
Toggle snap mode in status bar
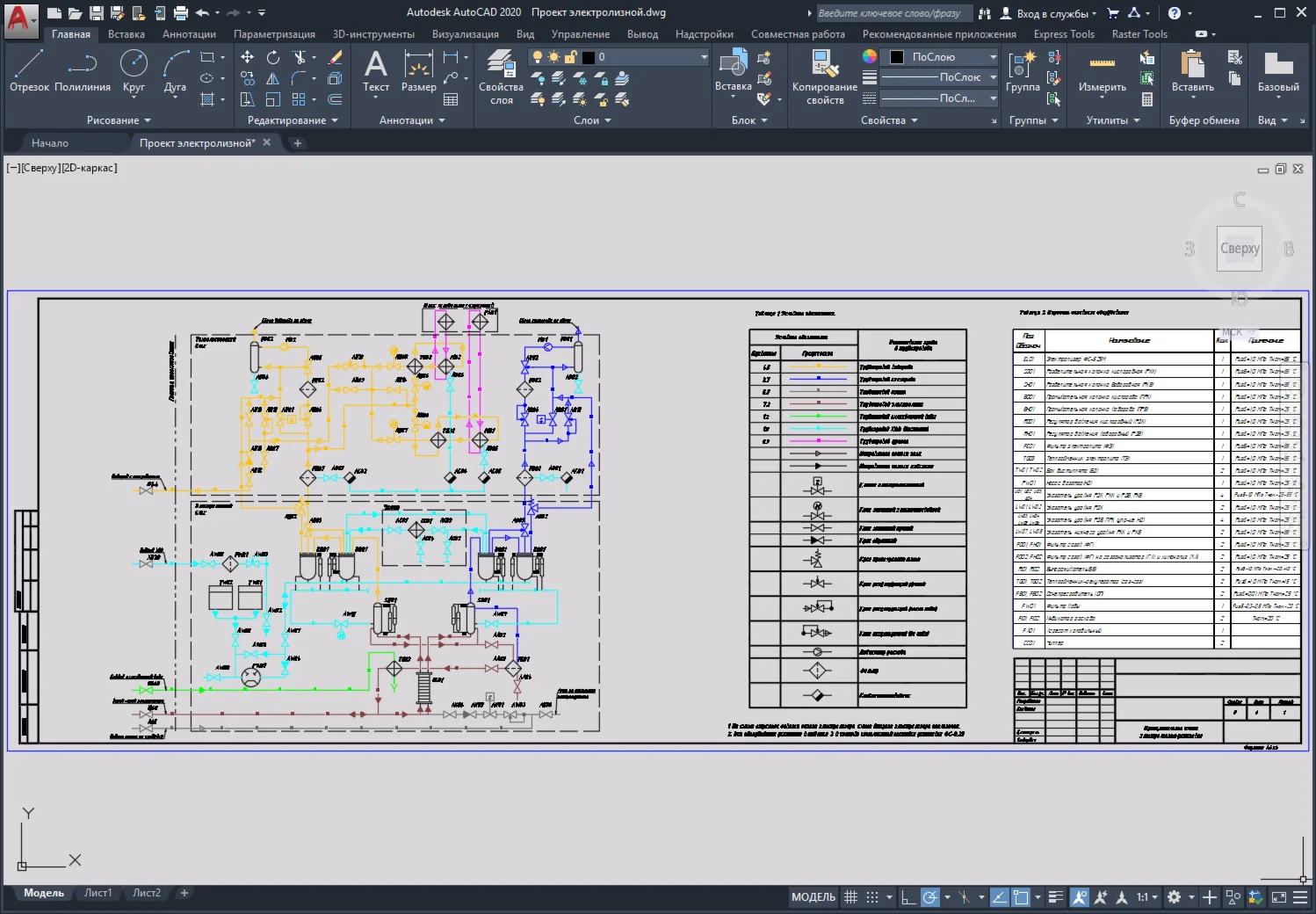[x=872, y=897]
